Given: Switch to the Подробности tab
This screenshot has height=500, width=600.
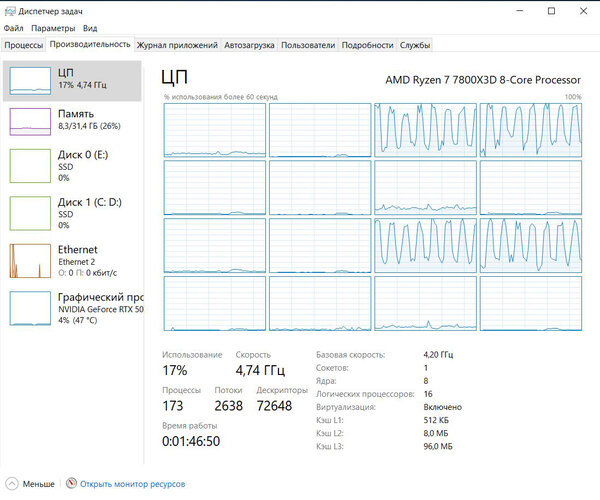Looking at the screenshot, I should [367, 45].
